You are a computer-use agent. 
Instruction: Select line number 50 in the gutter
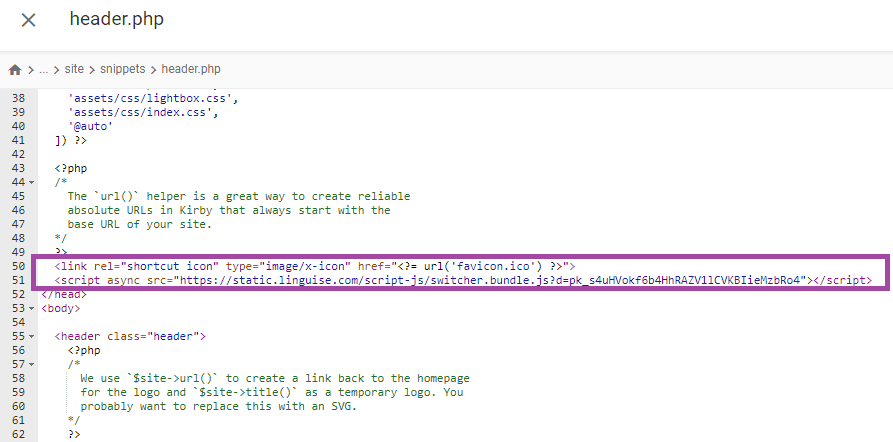[x=18, y=267]
